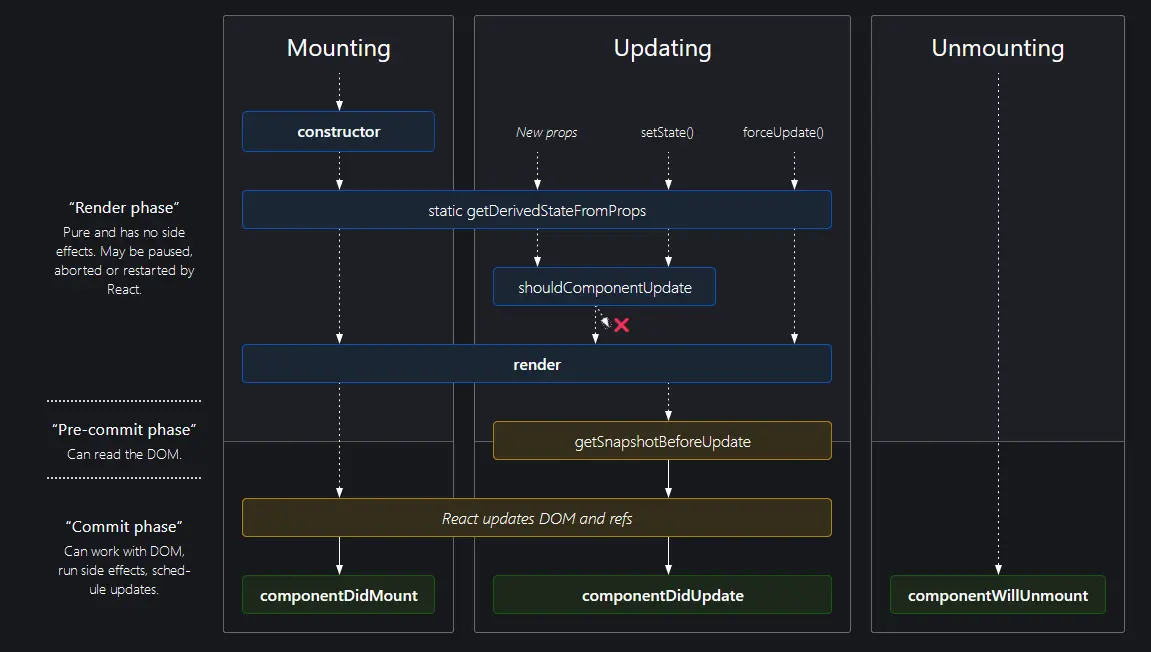The width and height of the screenshot is (1151, 652).
Task: Click the shouldComponentUpdate method box
Action: click(x=604, y=287)
